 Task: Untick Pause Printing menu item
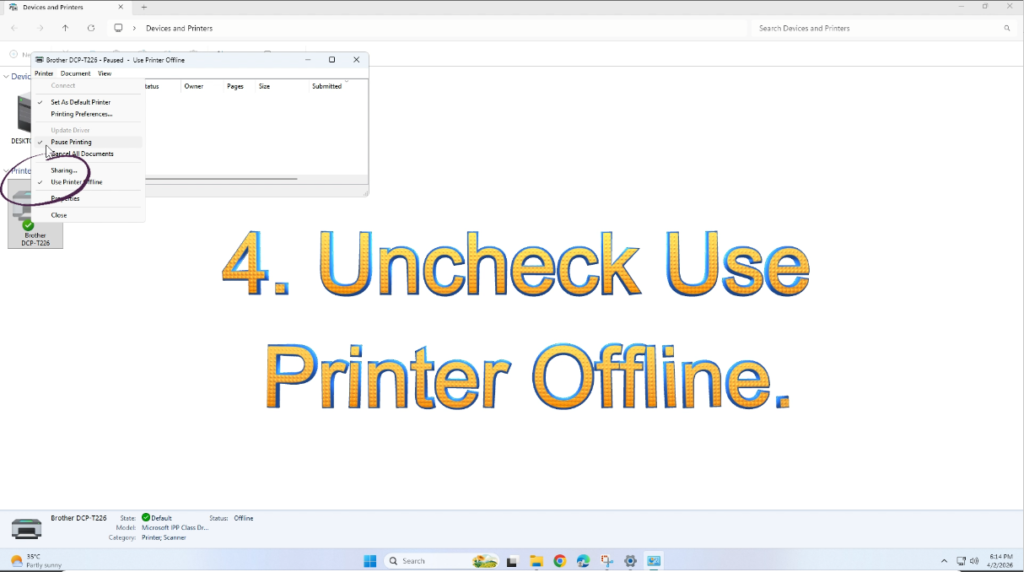[x=71, y=142]
